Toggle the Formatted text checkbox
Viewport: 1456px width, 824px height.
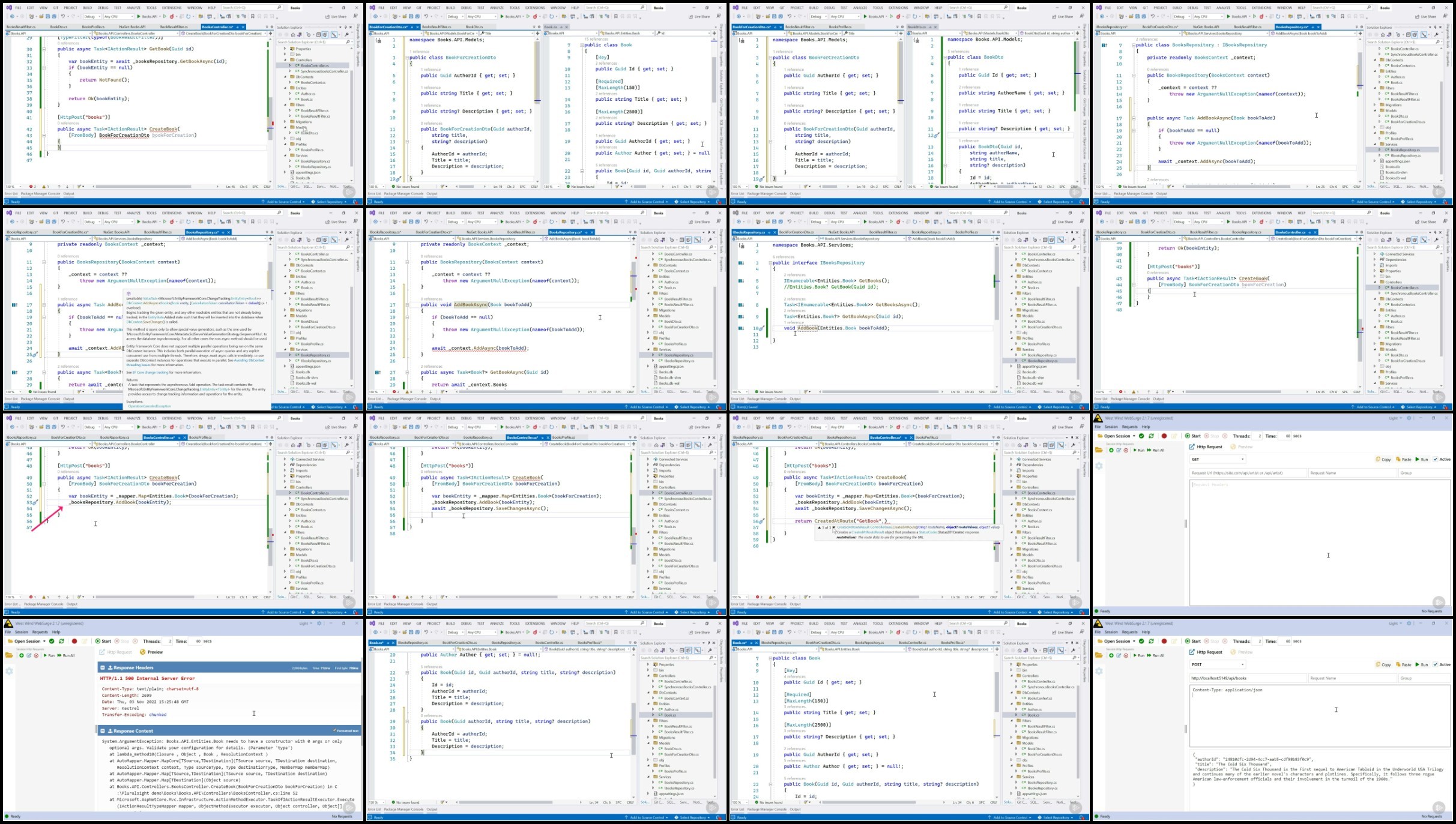pyautogui.click(x=335, y=731)
